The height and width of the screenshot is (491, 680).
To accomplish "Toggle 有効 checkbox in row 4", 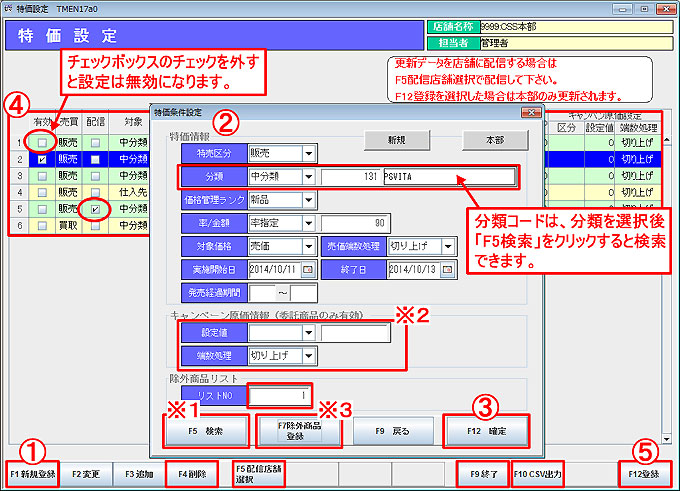I will click(42, 192).
